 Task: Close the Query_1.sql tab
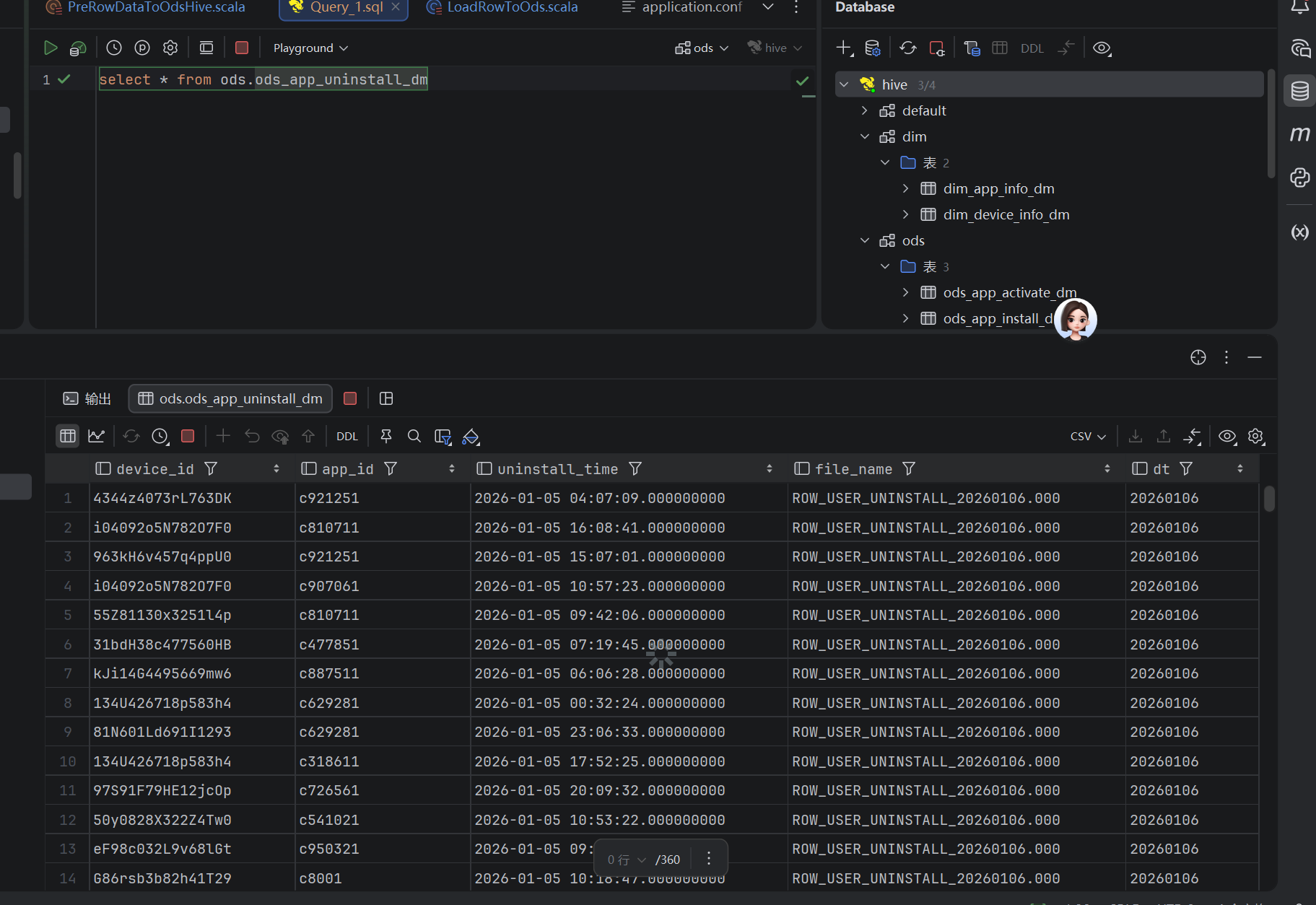click(x=396, y=6)
